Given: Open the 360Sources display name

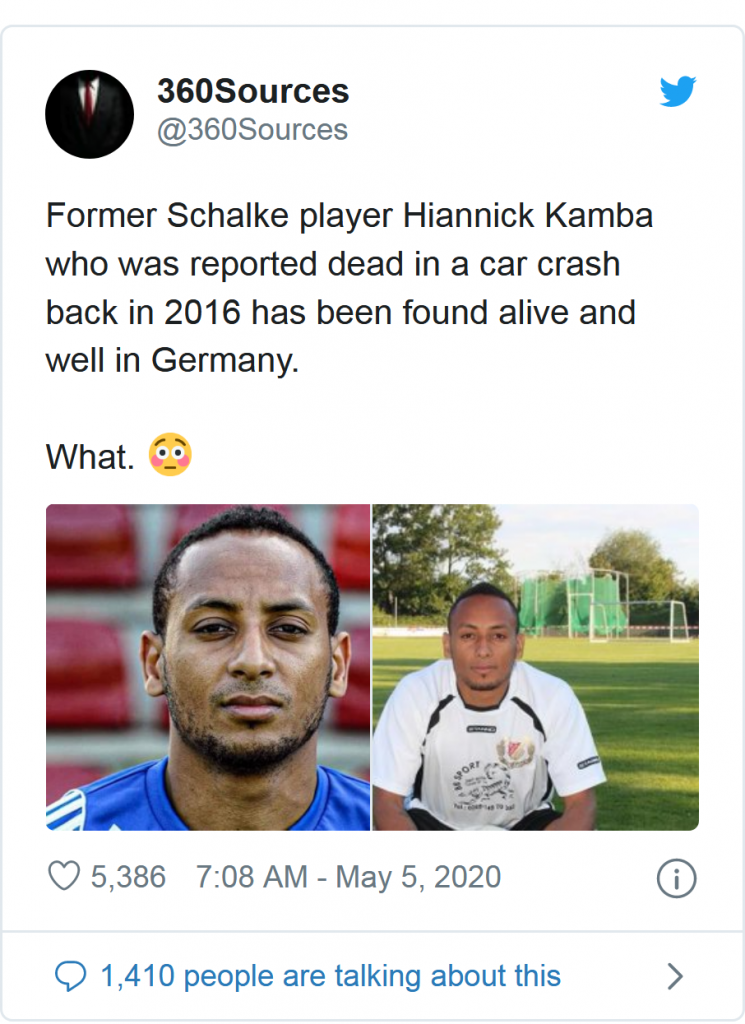Looking at the screenshot, I should [x=253, y=92].
